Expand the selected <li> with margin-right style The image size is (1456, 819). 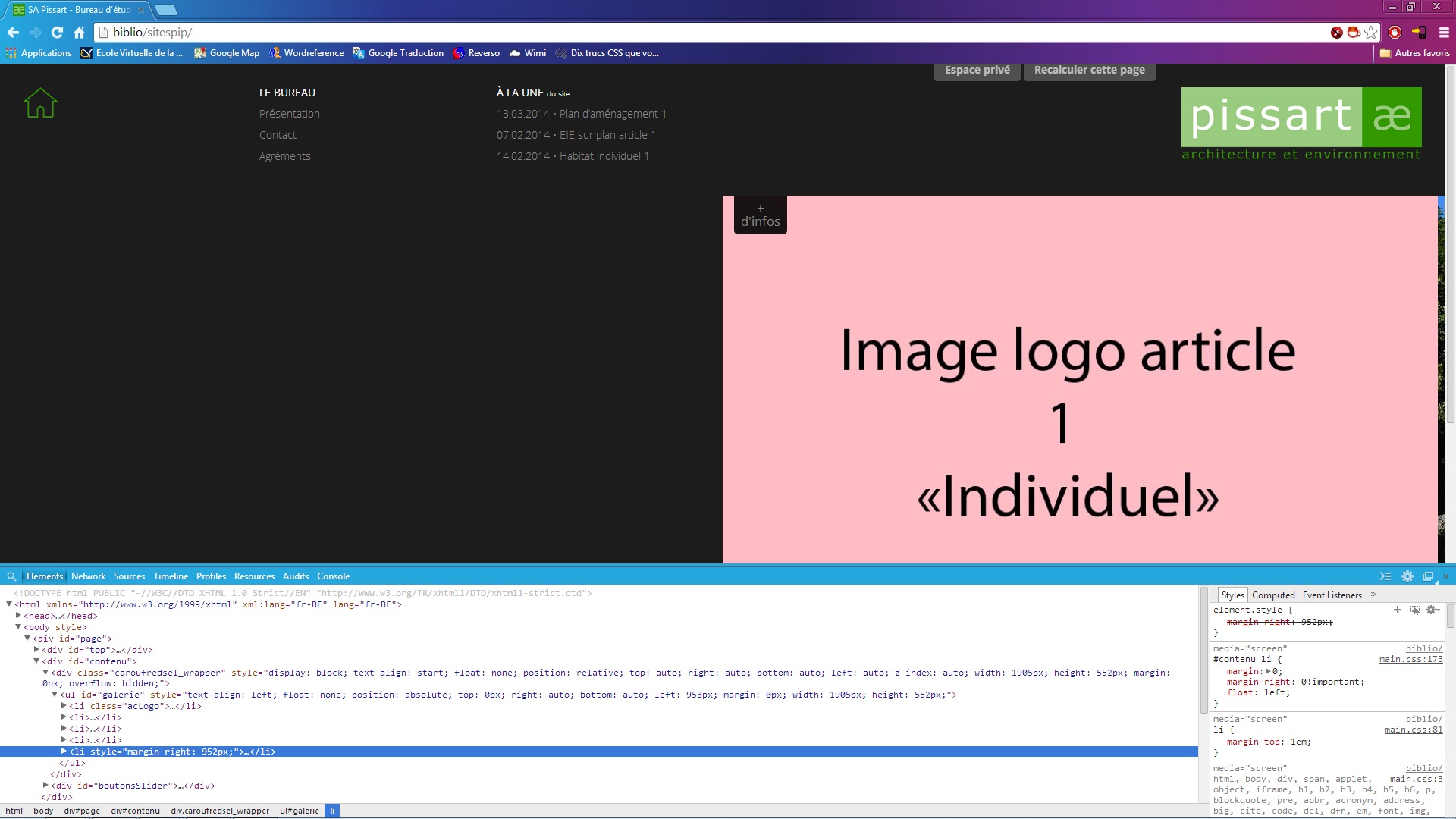pyautogui.click(x=64, y=752)
